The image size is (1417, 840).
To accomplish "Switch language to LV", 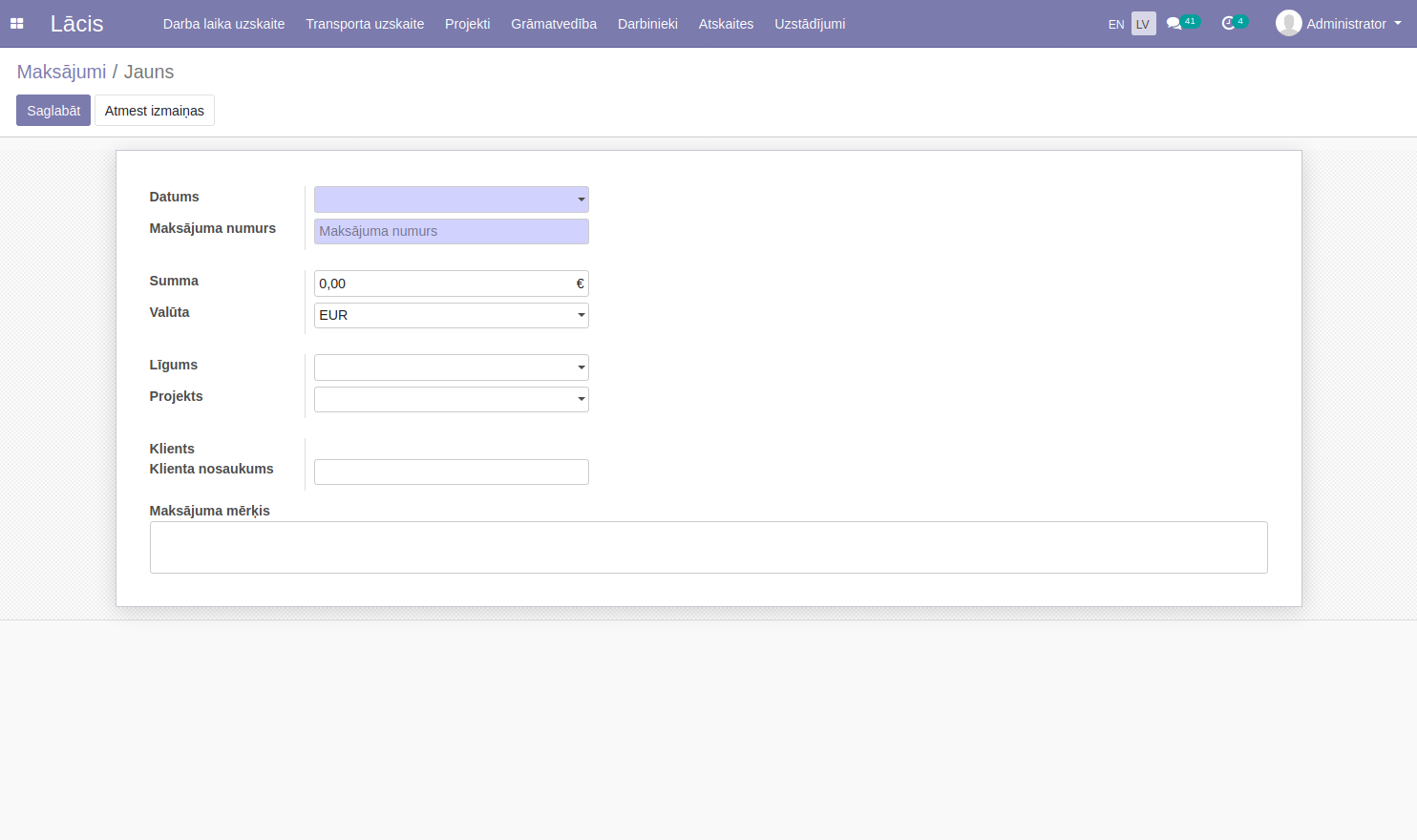I will (1143, 24).
